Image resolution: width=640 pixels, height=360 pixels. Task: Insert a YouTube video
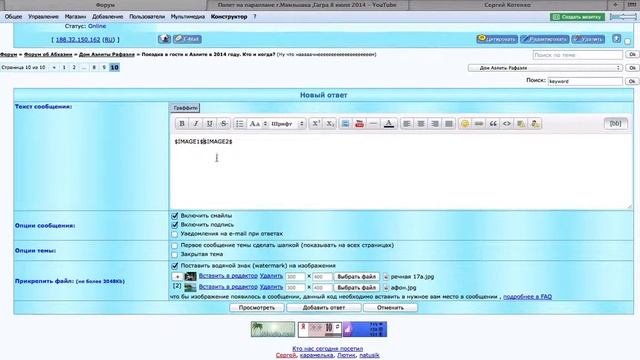click(x=359, y=124)
